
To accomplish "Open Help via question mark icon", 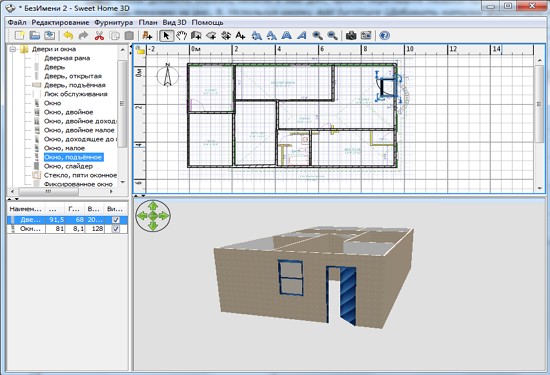I will pos(384,35).
